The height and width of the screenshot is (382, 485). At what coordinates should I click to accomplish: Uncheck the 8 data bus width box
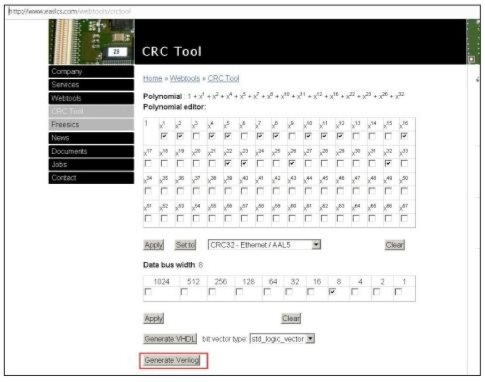[x=332, y=292]
